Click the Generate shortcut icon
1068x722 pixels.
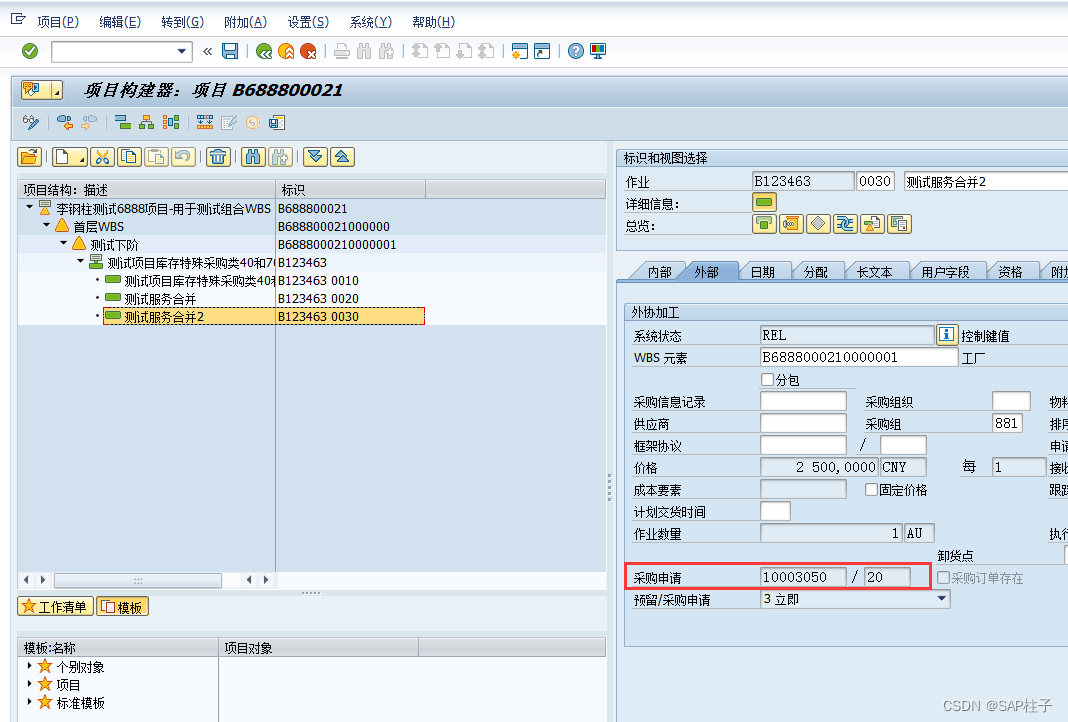click(542, 51)
